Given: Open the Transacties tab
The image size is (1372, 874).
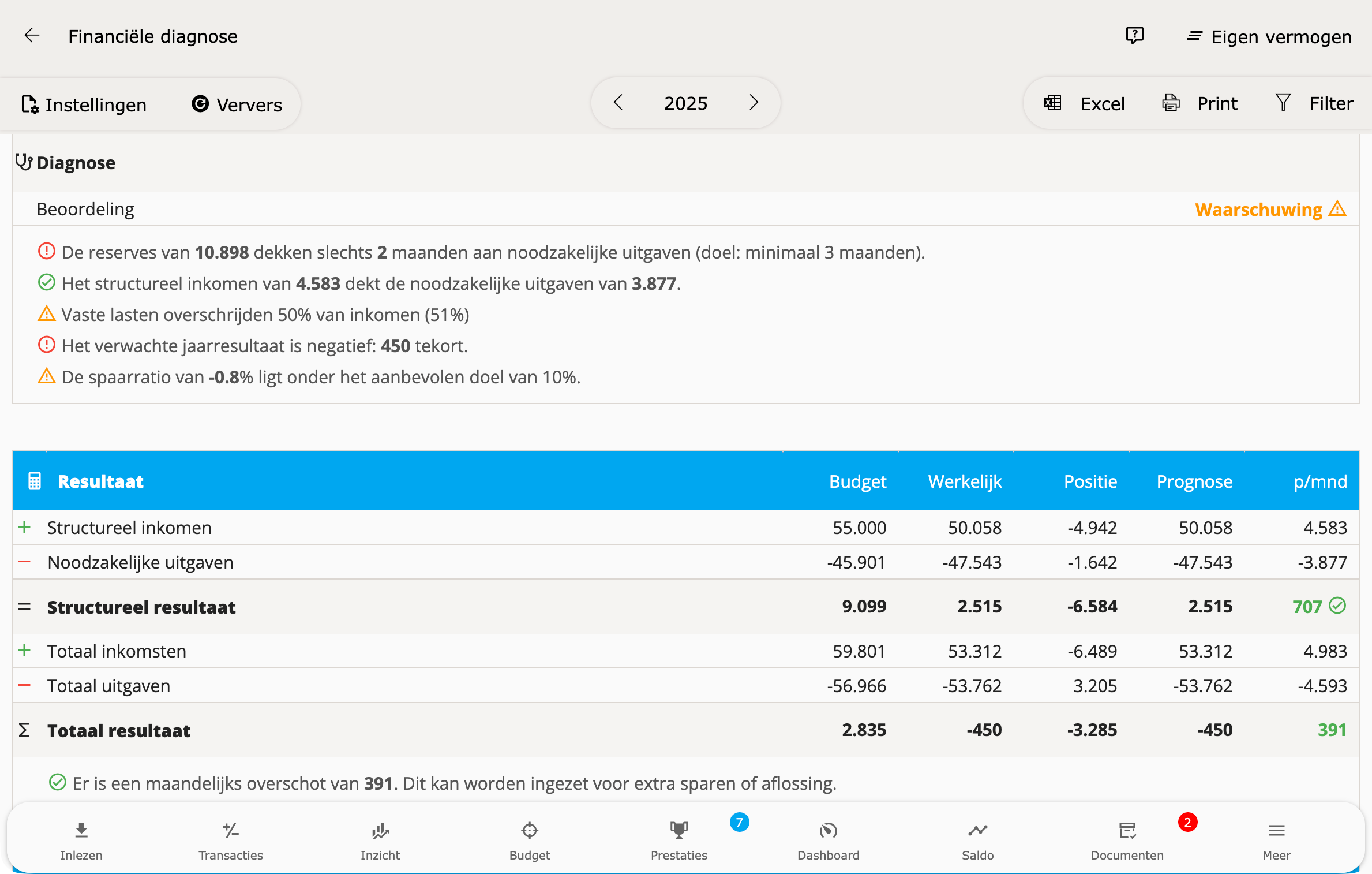Looking at the screenshot, I should point(231,841).
